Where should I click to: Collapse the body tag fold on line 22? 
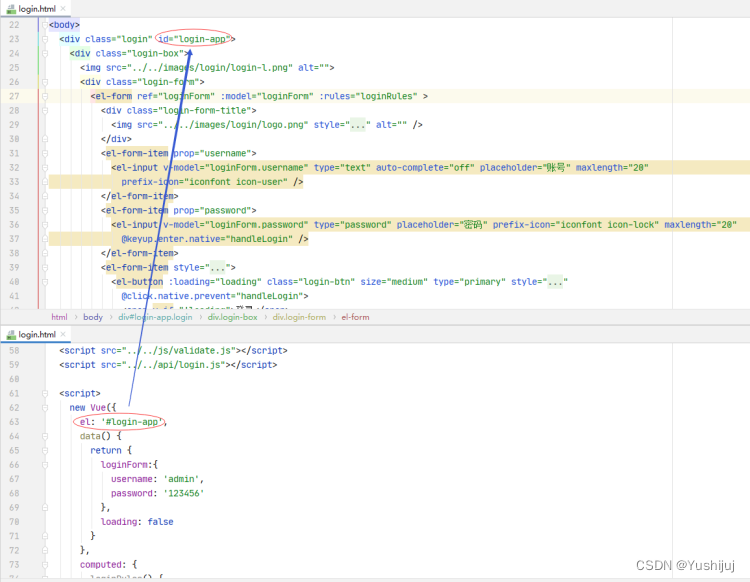44,25
